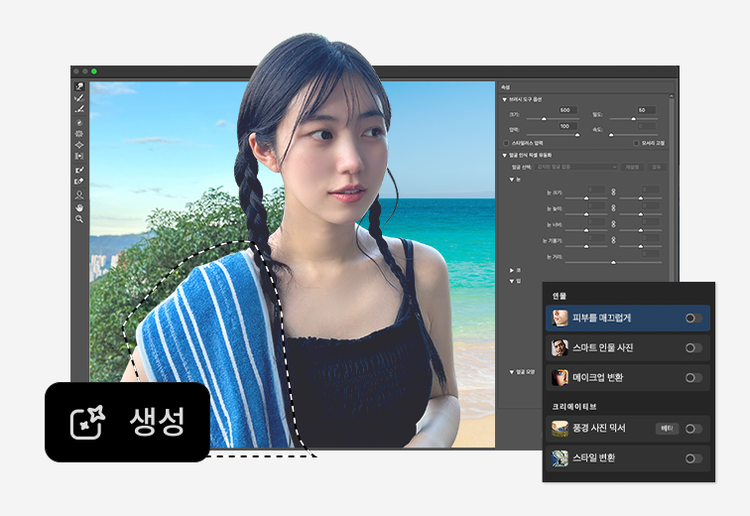This screenshot has height=516, width=750.
Task: Select the Pucker tool
Action: [79, 134]
